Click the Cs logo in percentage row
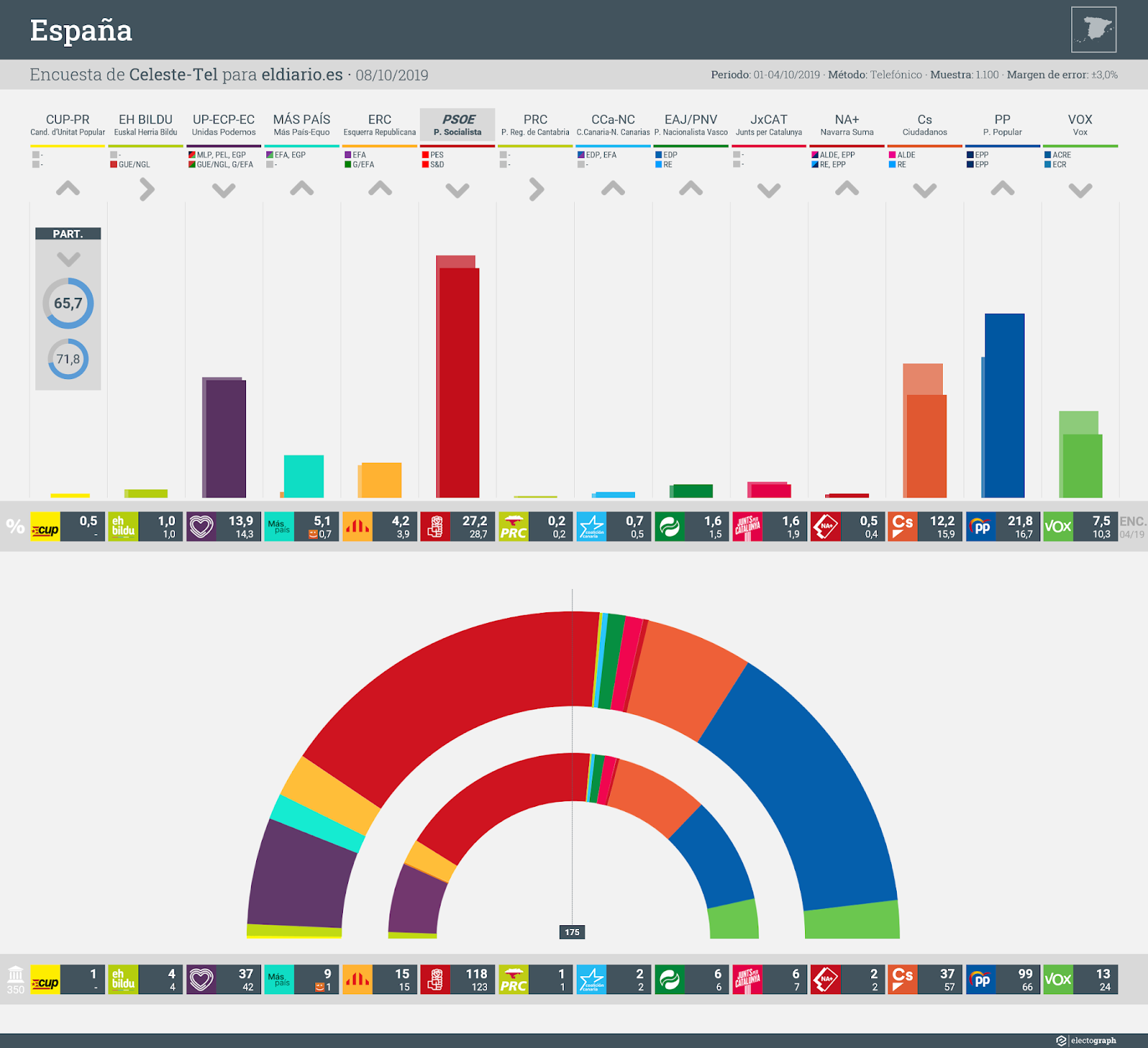This screenshot has height=1048, width=1148. tap(903, 527)
